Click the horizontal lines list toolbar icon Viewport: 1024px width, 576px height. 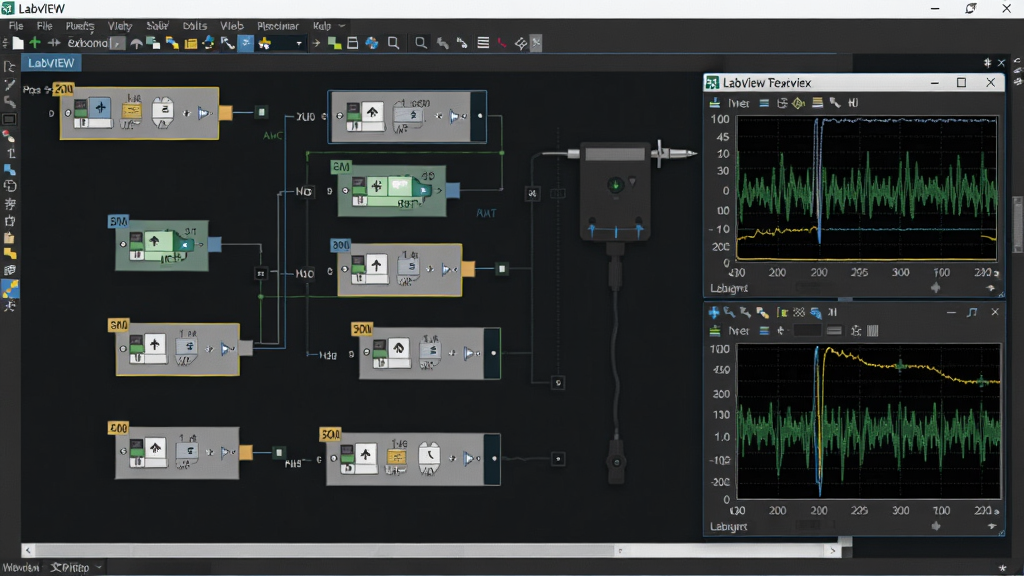(x=483, y=43)
